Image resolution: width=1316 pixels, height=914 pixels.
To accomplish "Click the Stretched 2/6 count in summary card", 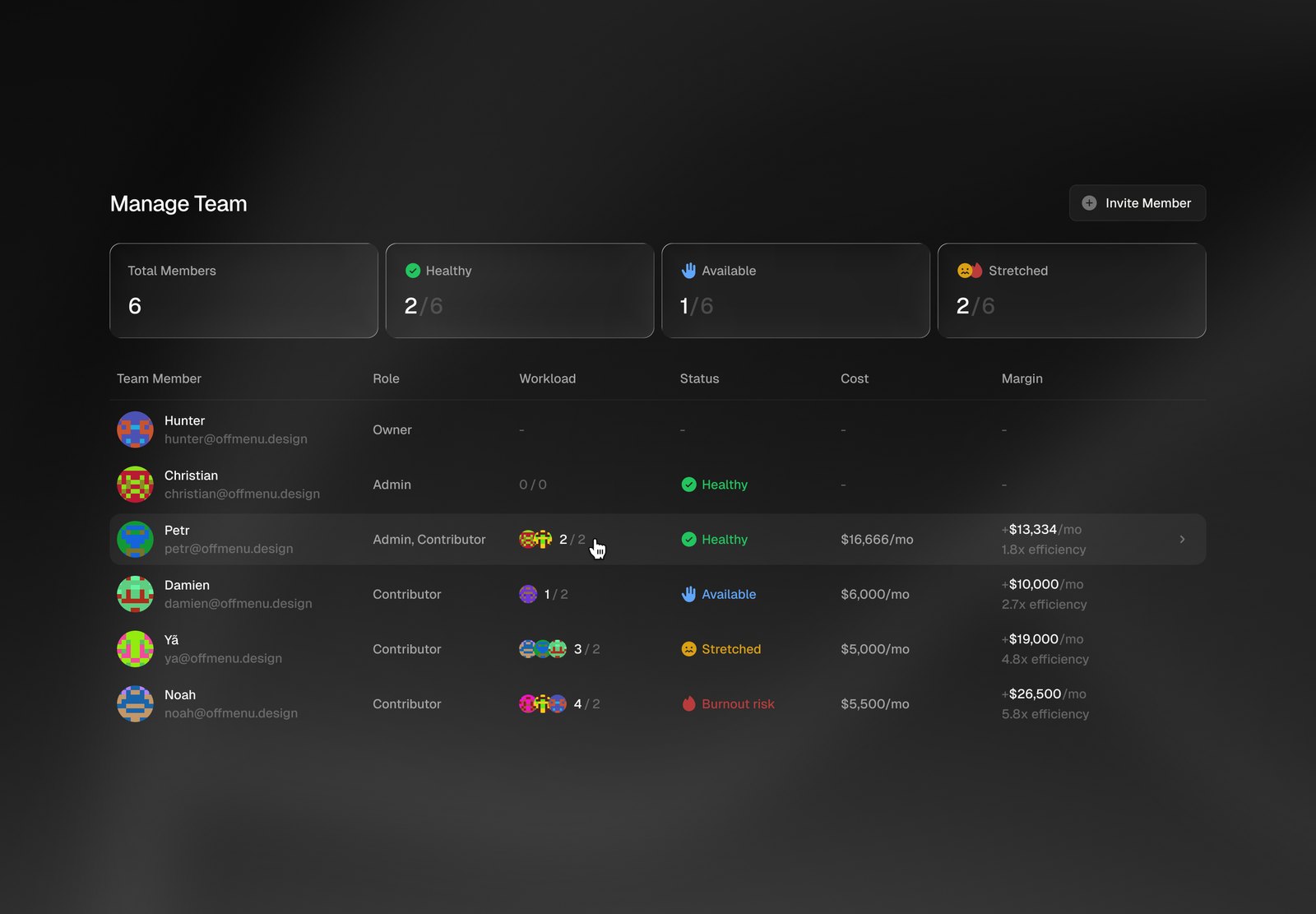I will (975, 306).
